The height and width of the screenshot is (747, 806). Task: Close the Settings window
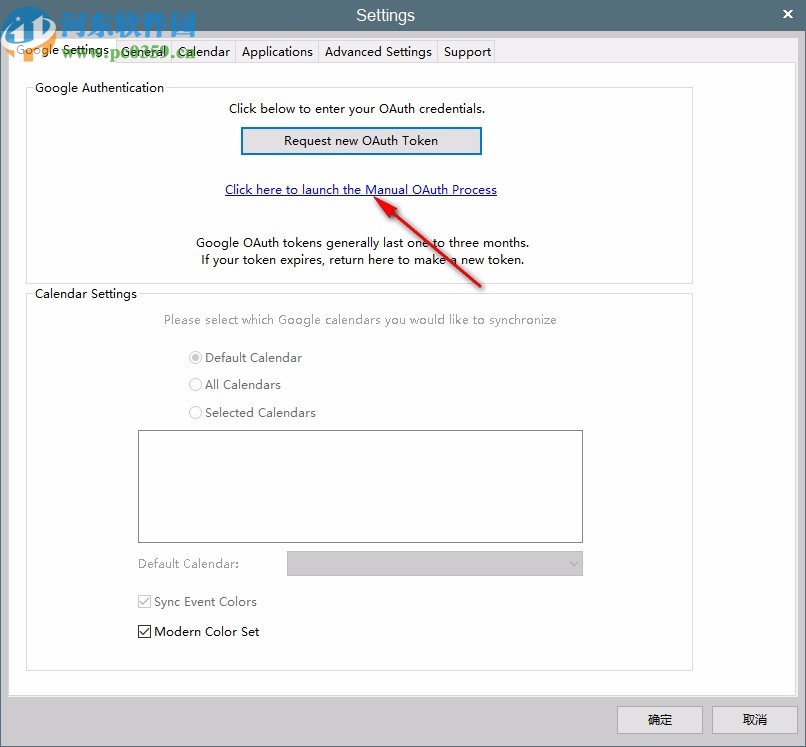pyautogui.click(x=788, y=14)
